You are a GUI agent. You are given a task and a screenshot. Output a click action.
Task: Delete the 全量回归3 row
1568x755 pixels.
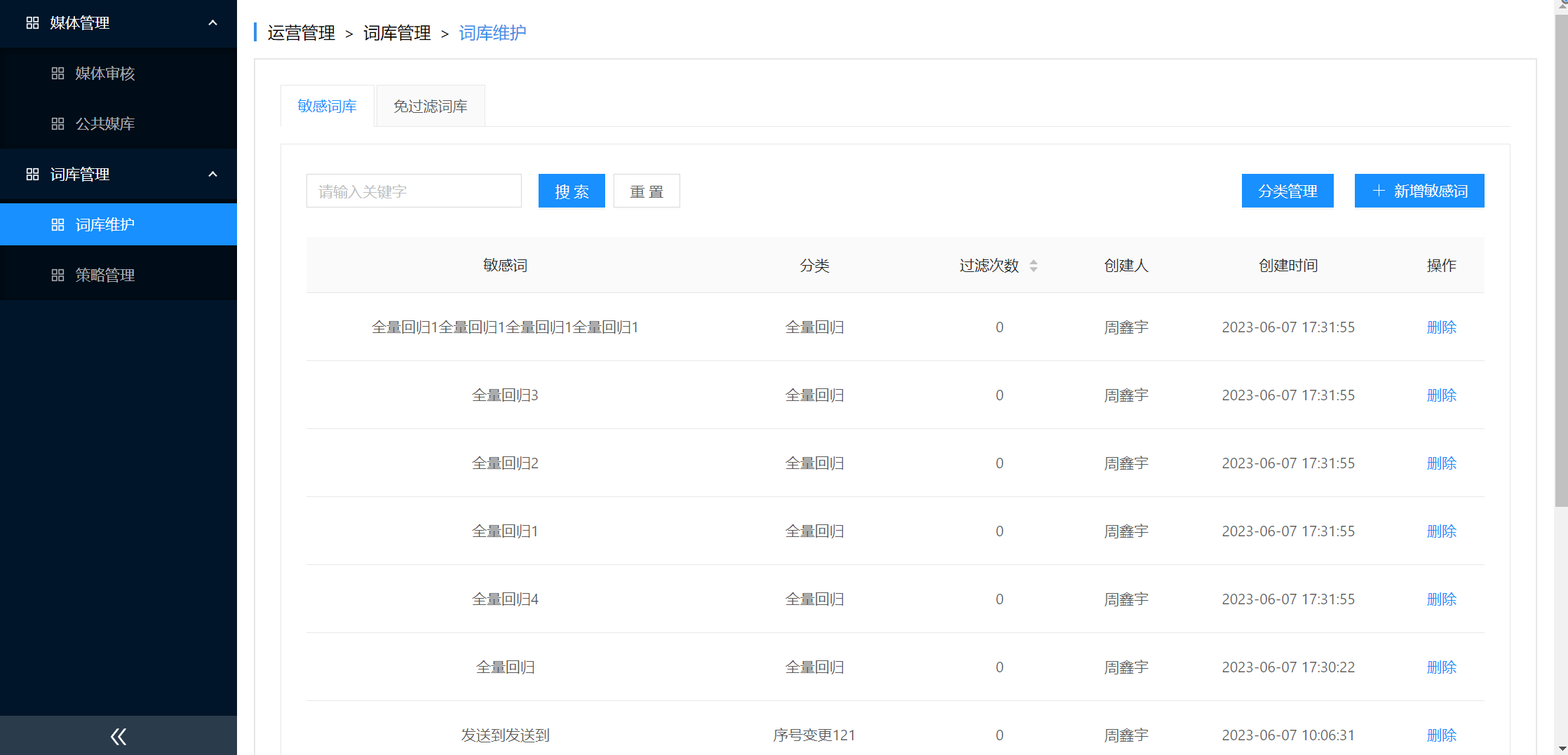tap(1442, 395)
